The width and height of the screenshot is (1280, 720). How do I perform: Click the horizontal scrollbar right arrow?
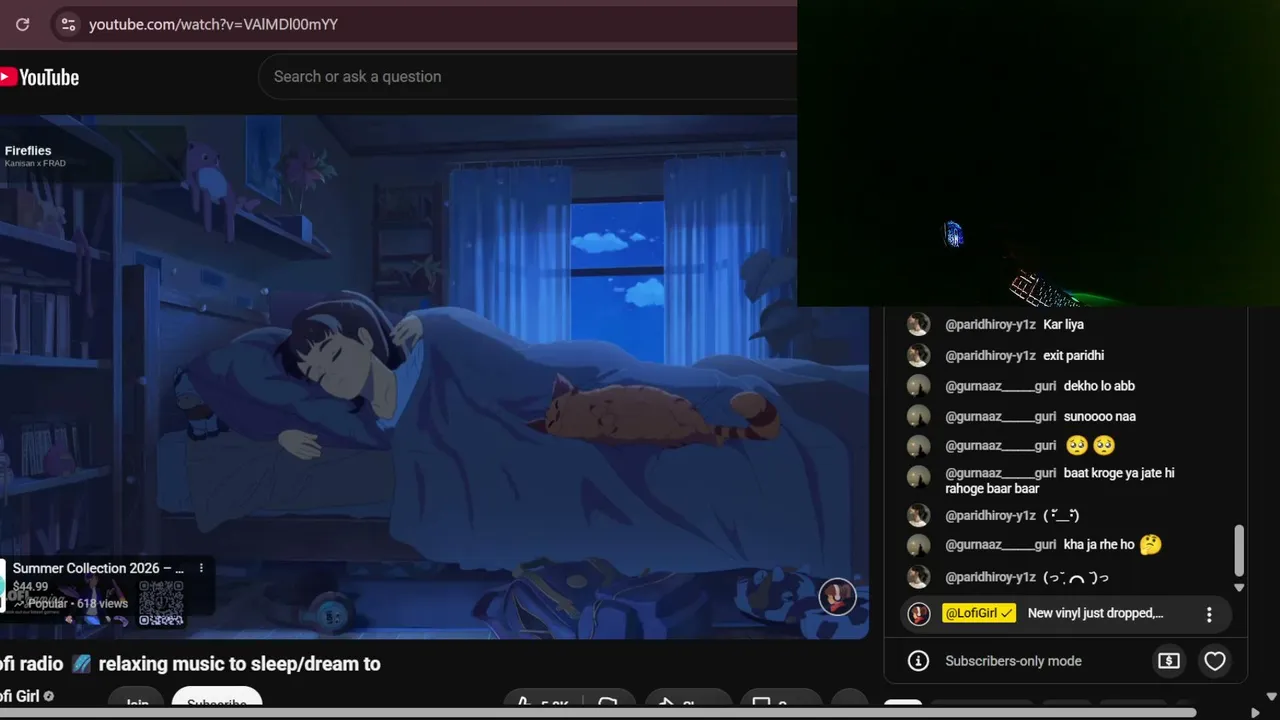click(x=1255, y=713)
